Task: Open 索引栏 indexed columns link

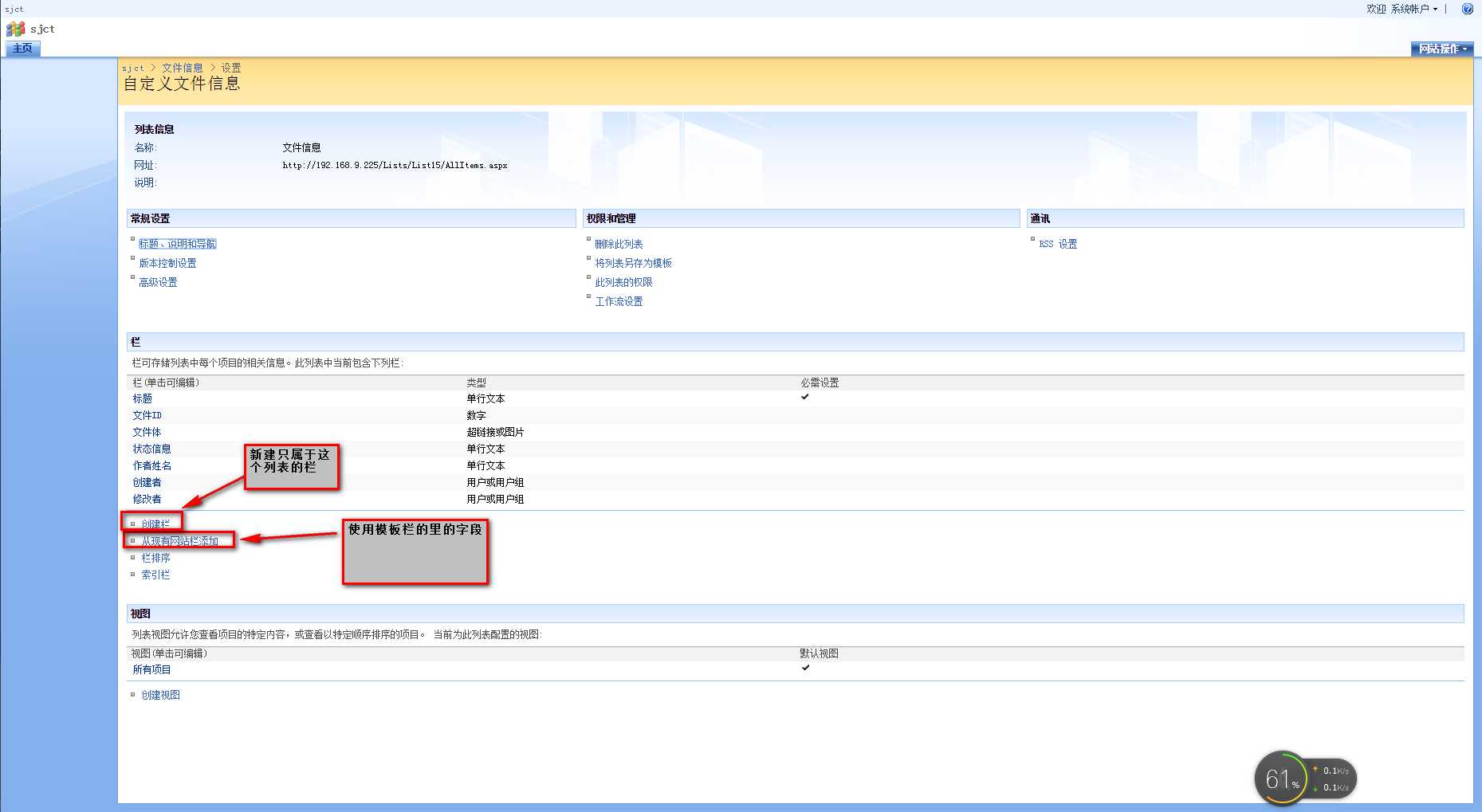Action: [155, 575]
